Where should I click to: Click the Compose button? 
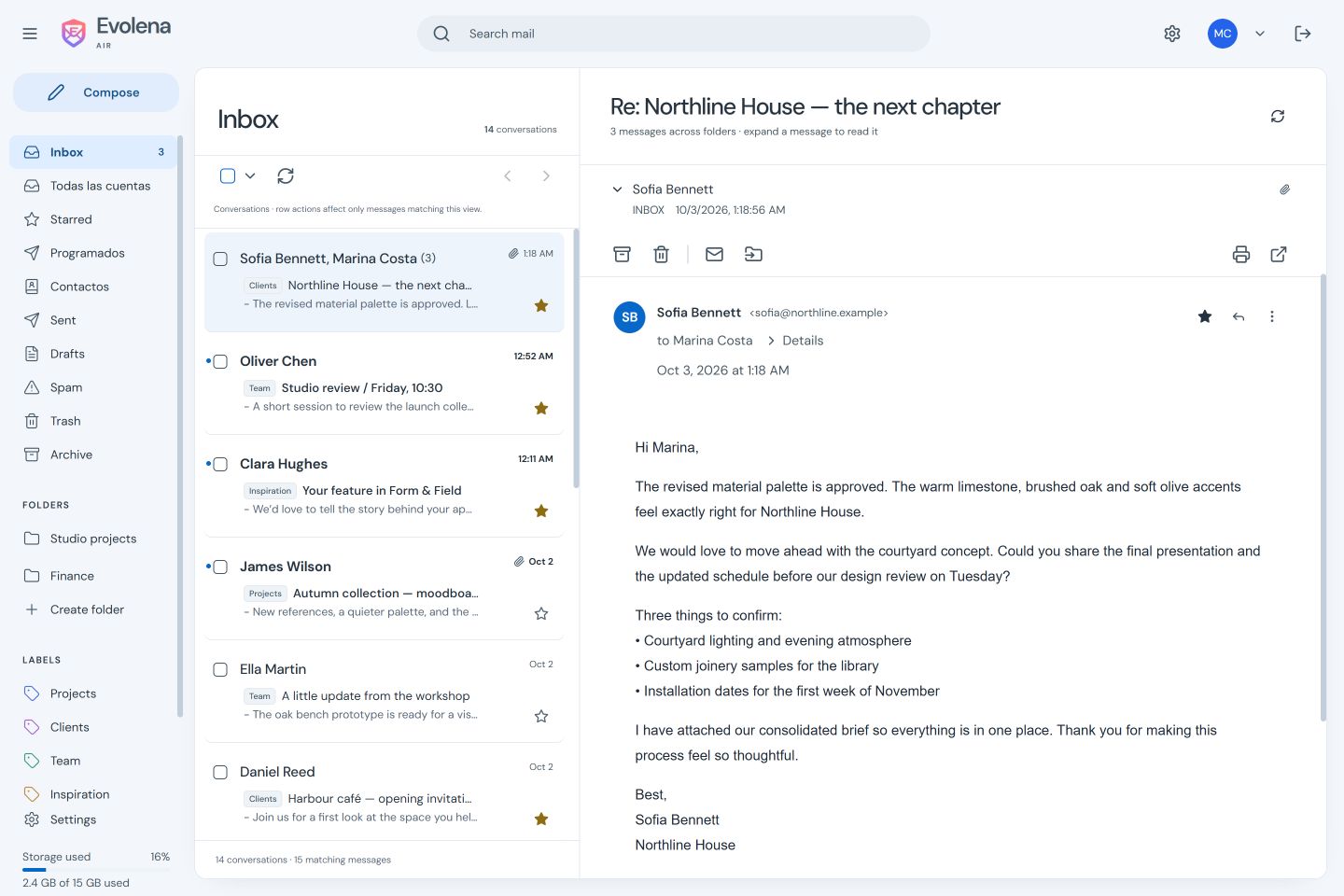96,92
